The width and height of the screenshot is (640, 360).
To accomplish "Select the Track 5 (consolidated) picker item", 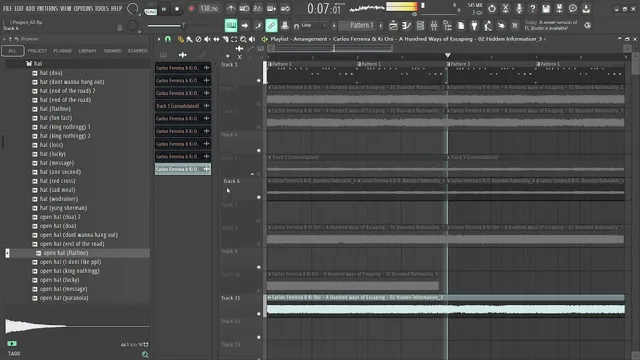I will 182,106.
